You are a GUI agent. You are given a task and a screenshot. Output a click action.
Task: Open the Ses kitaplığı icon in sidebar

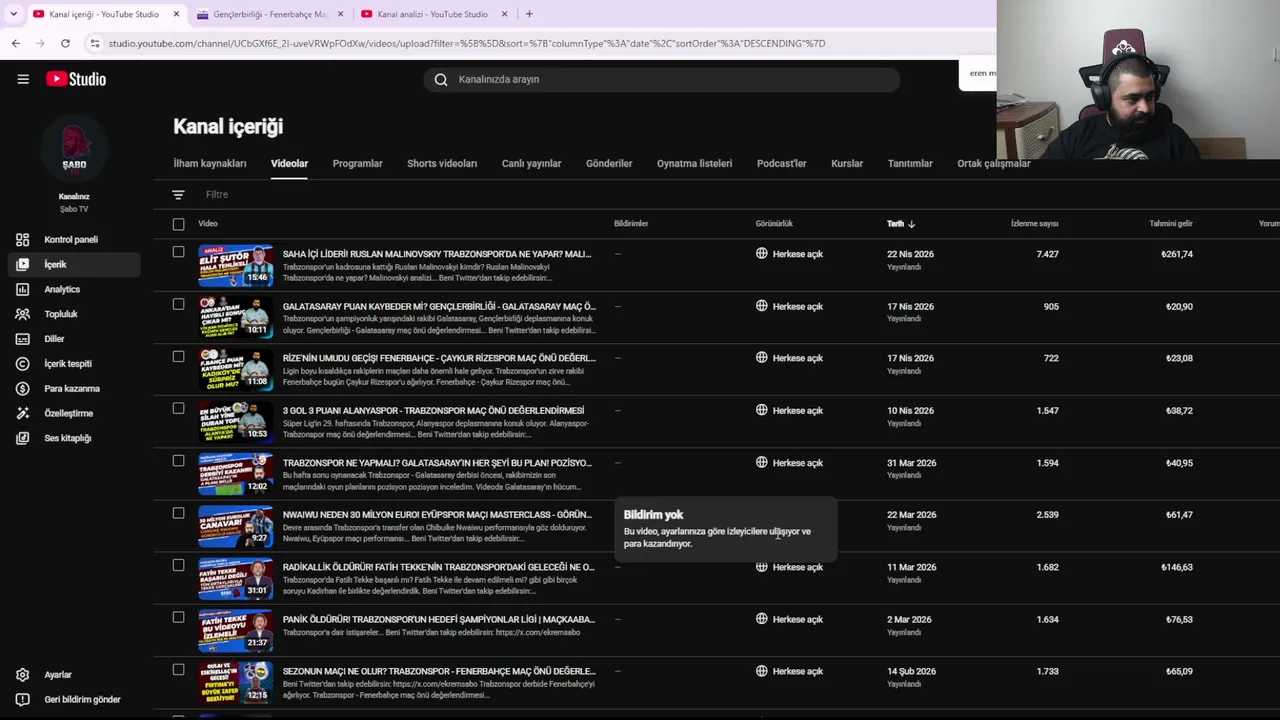(x=22, y=438)
